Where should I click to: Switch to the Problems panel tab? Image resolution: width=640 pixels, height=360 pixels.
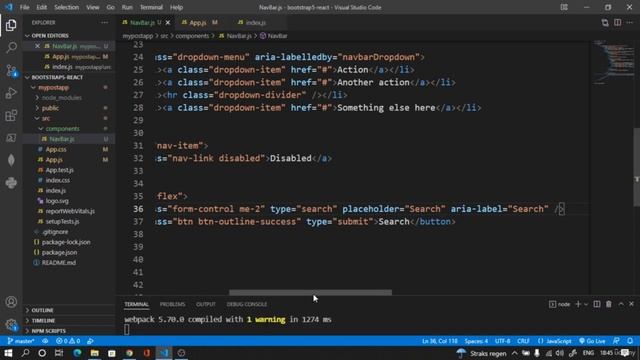[x=172, y=304]
